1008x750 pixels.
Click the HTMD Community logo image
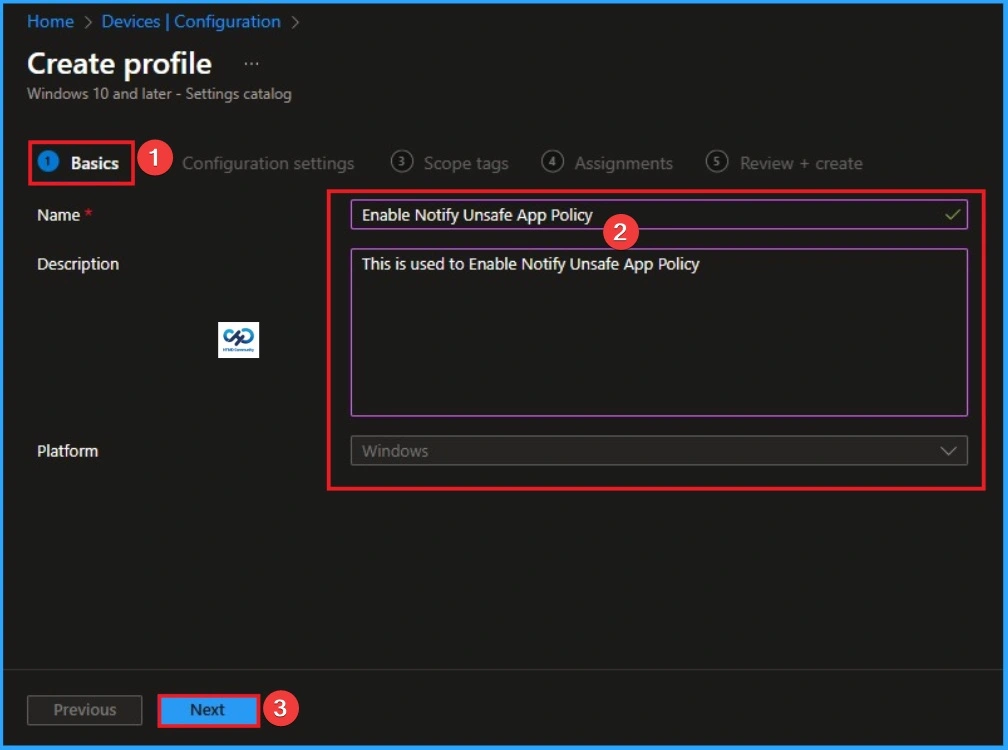pyautogui.click(x=238, y=340)
